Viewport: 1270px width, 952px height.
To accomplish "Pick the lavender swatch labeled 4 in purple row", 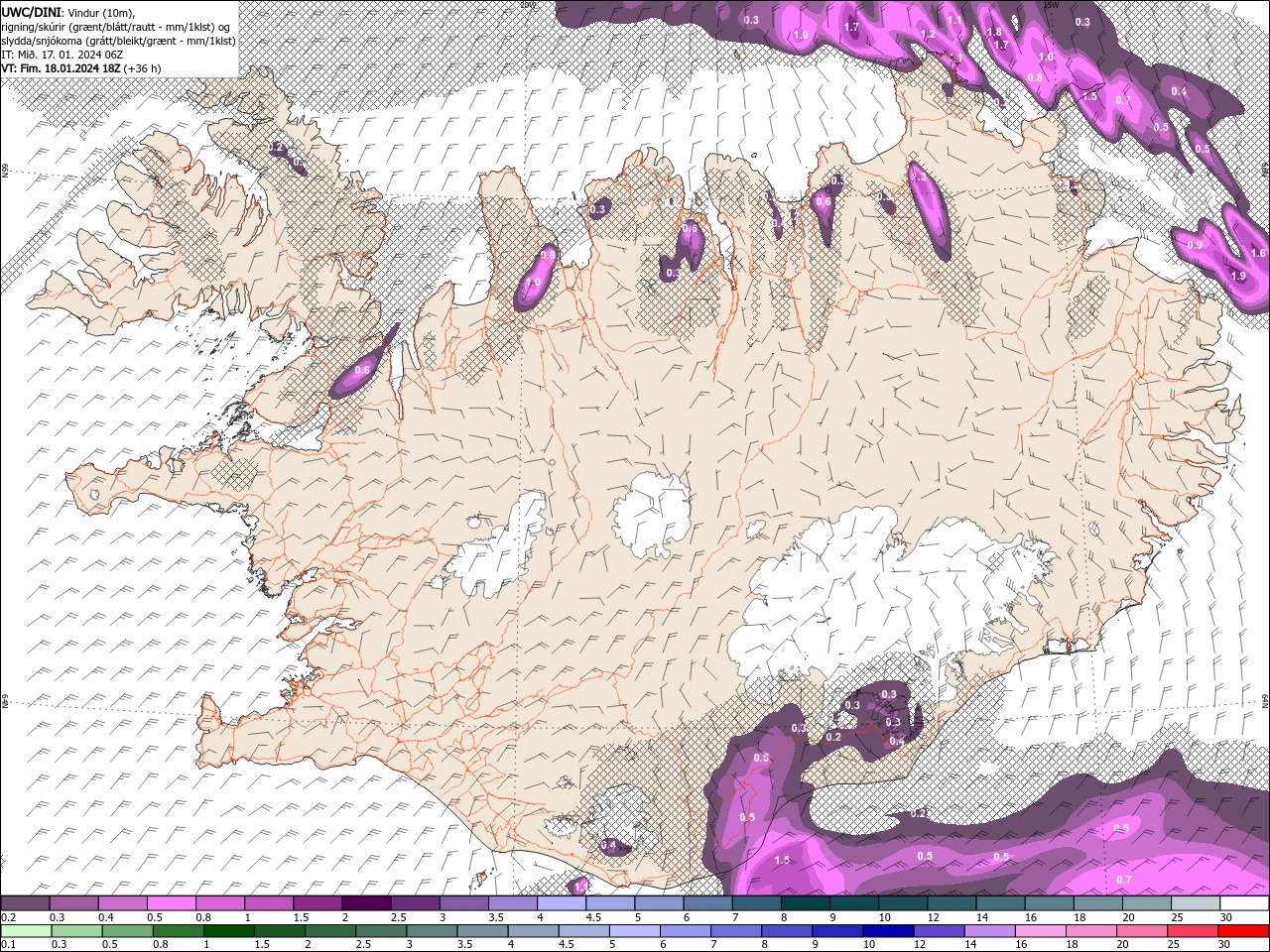I will pos(562,902).
